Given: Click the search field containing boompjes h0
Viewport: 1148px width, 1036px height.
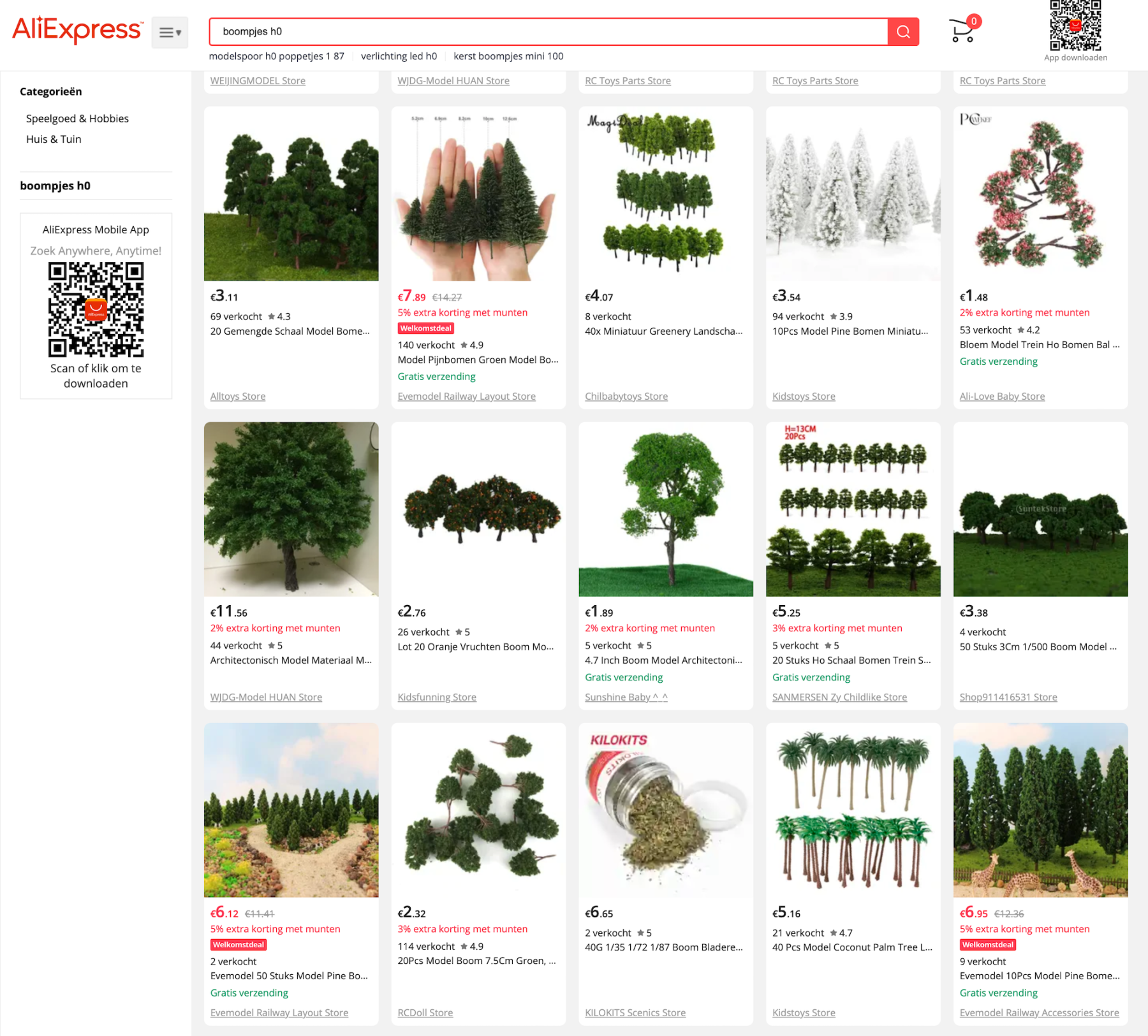Looking at the screenshot, I should (548, 32).
